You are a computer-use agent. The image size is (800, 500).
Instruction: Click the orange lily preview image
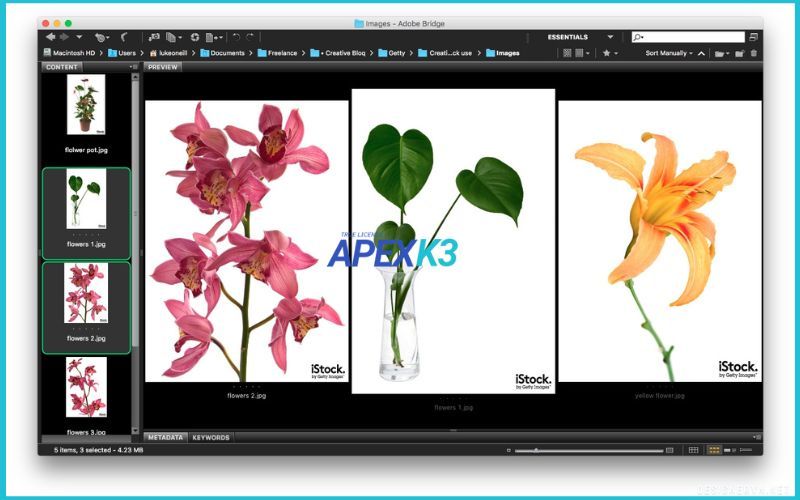660,241
